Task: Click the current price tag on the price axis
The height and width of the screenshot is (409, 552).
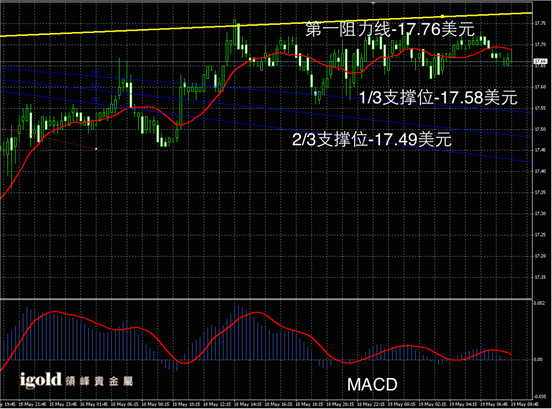Action: click(540, 62)
